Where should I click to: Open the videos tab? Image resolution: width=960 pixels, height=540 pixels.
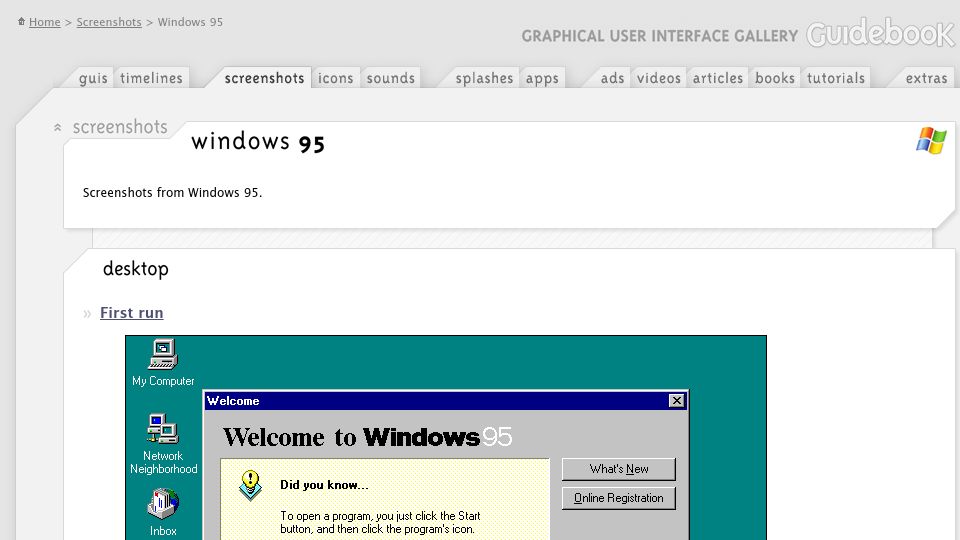pyautogui.click(x=659, y=78)
